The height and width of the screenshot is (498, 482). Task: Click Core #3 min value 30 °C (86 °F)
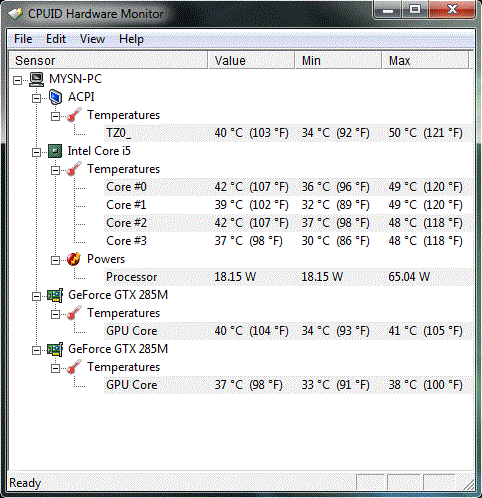click(x=335, y=241)
